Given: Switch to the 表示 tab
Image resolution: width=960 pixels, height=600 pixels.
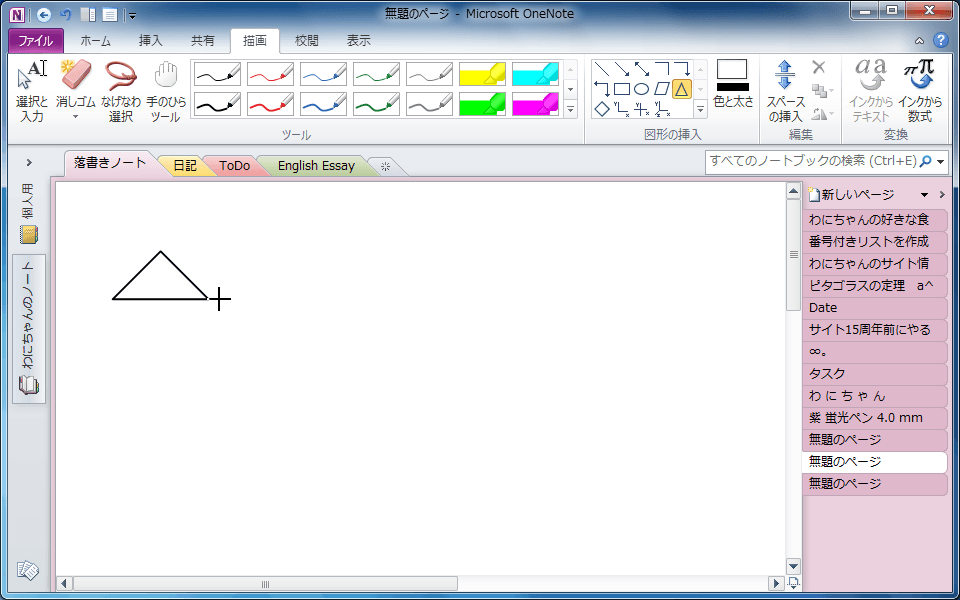Looking at the screenshot, I should pos(359,41).
